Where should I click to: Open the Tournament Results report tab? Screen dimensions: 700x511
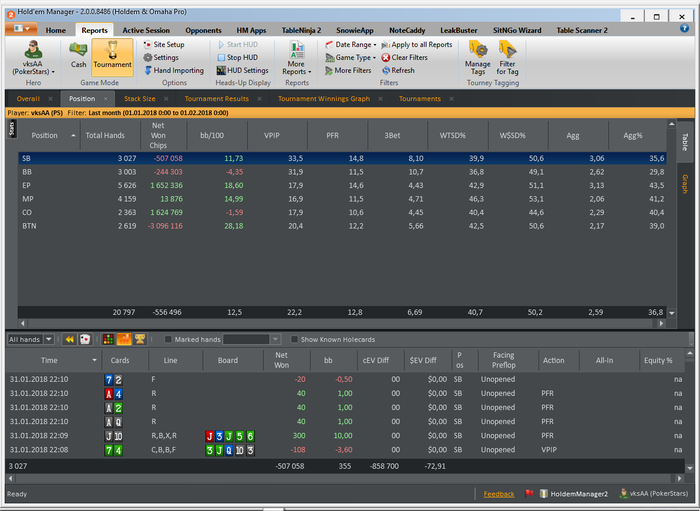click(x=217, y=99)
